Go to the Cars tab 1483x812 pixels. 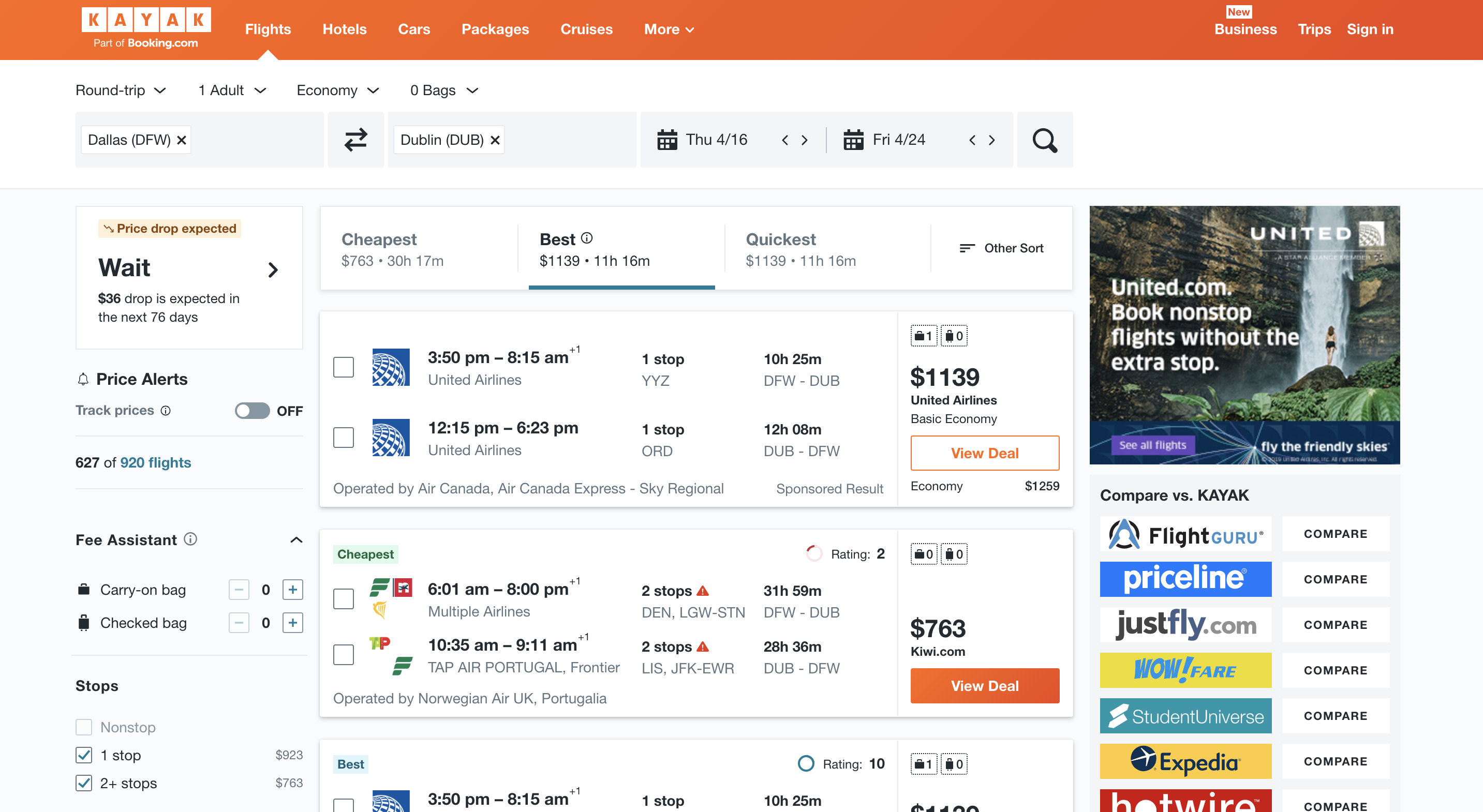[414, 29]
